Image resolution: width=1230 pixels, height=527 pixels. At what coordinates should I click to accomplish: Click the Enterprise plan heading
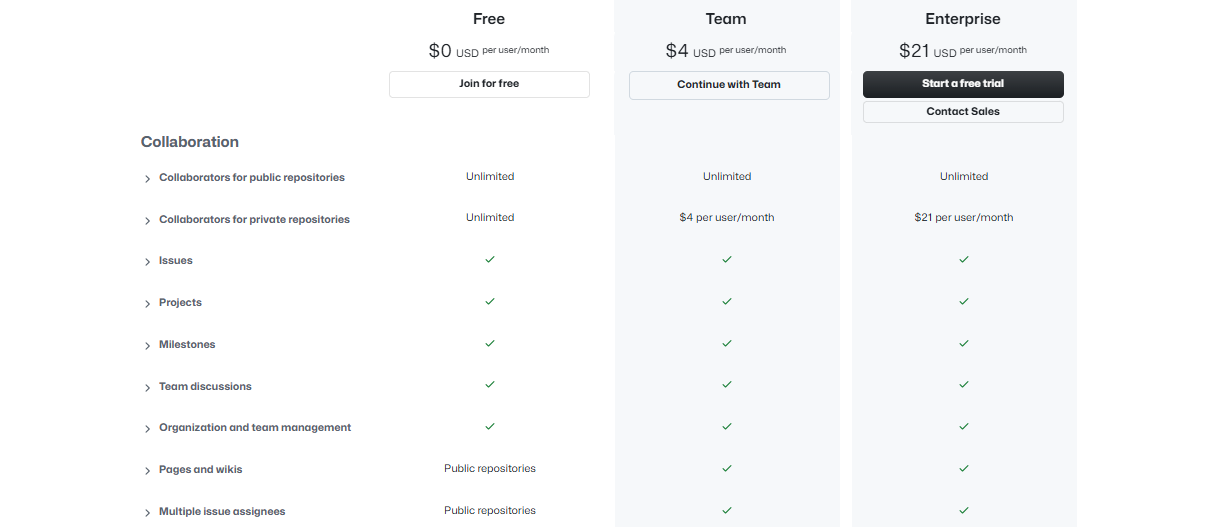point(963,19)
